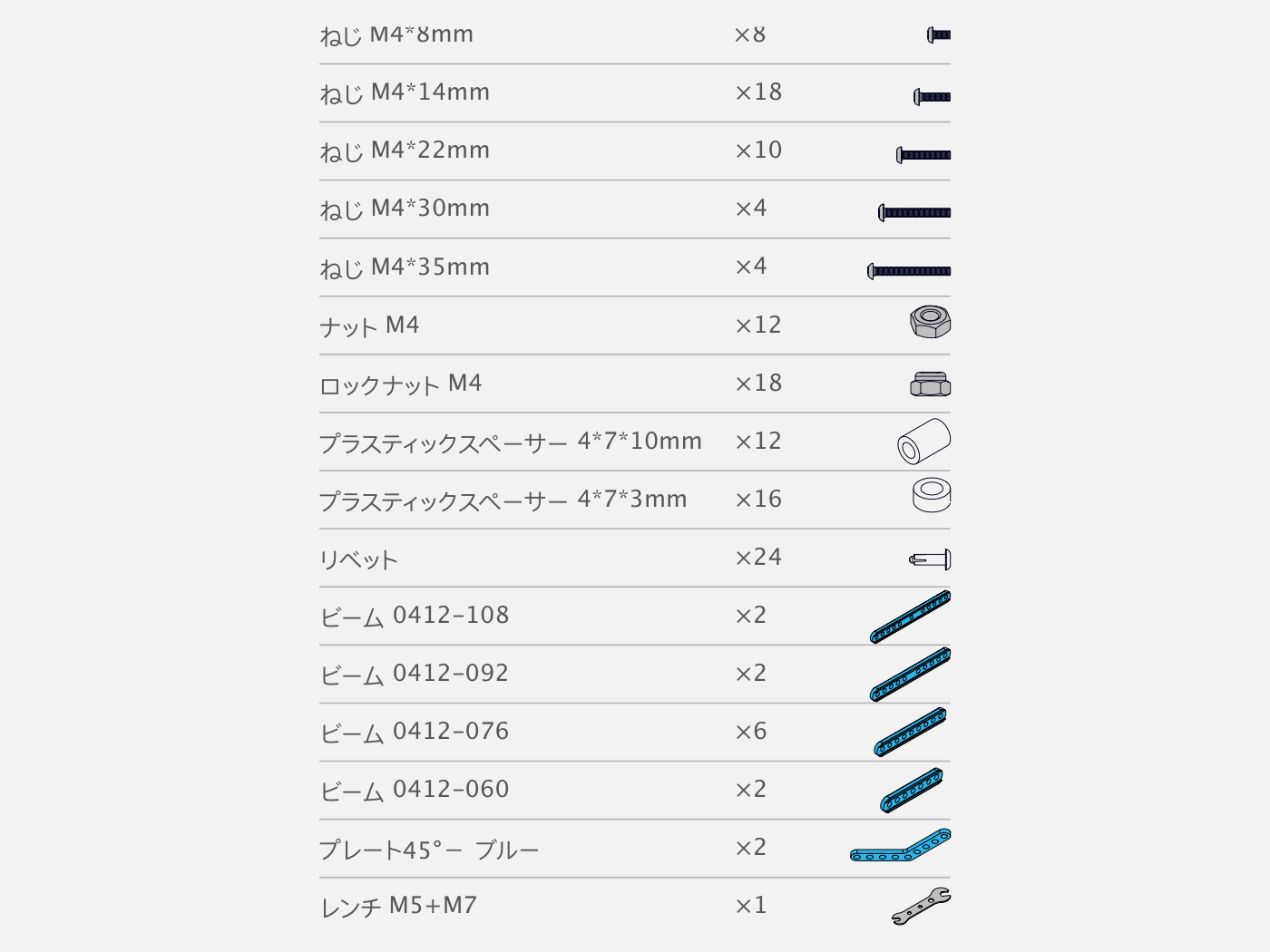
Task: Select the ビーム 0412-076 label
Action: tap(414, 732)
